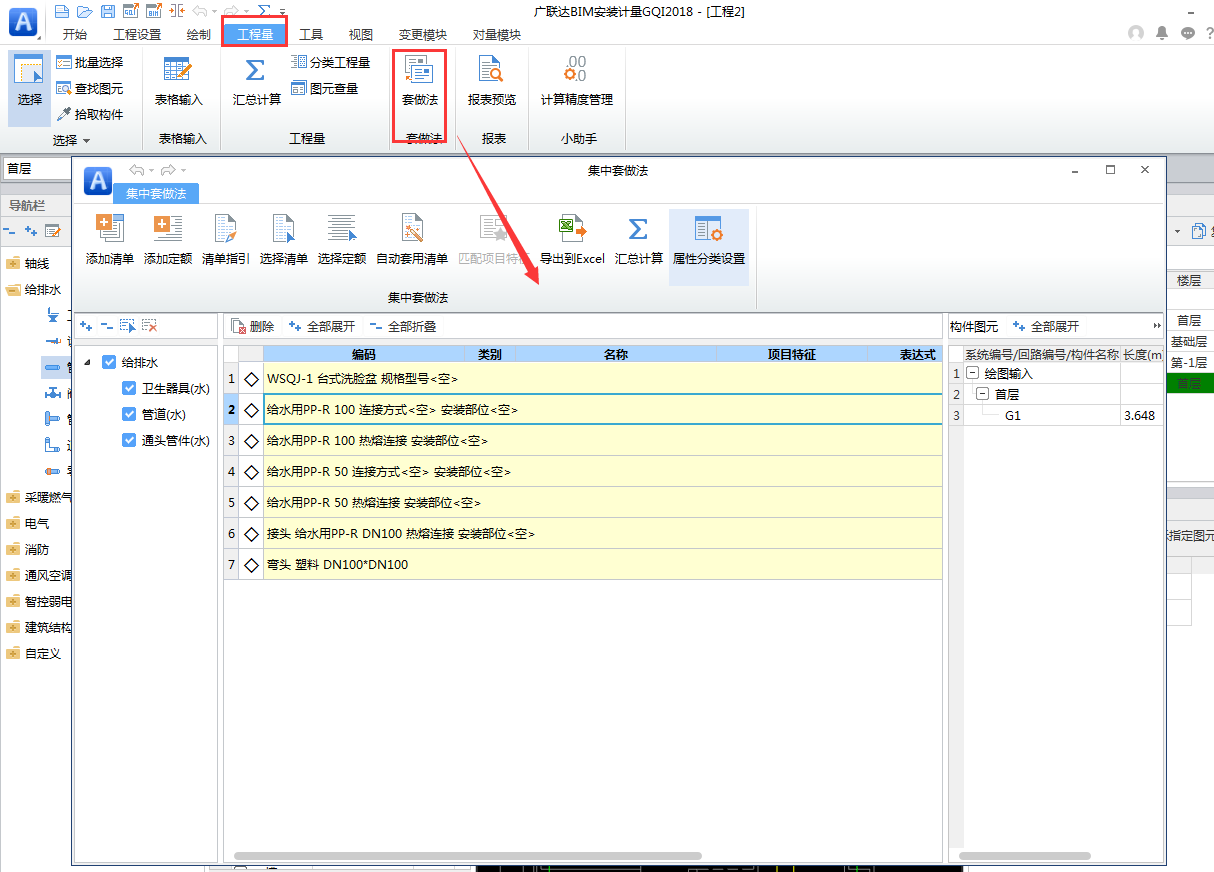Open the 选择 group dropdown arrow
Image resolution: width=1214 pixels, height=872 pixels.
click(x=86, y=141)
